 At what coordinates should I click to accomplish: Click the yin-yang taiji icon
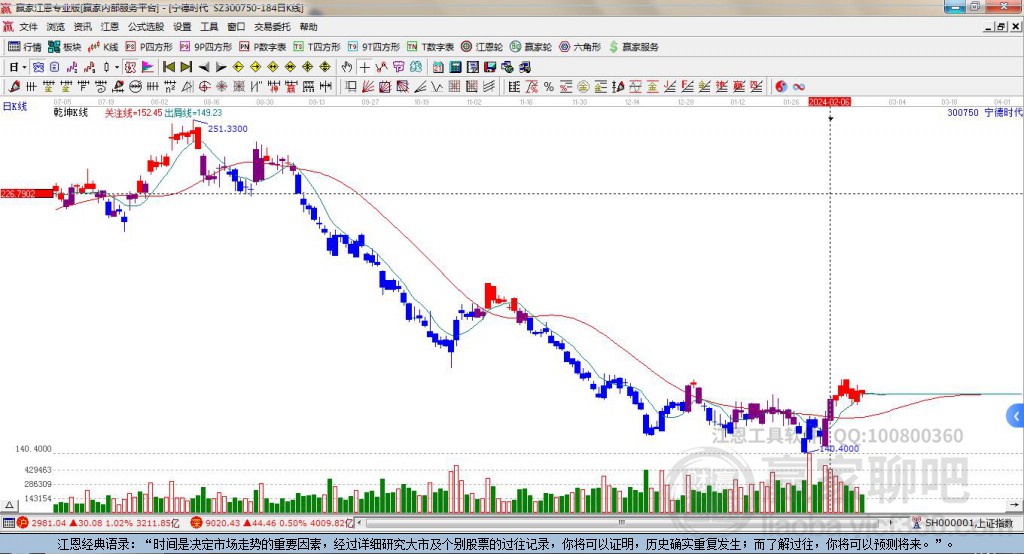pos(781,86)
